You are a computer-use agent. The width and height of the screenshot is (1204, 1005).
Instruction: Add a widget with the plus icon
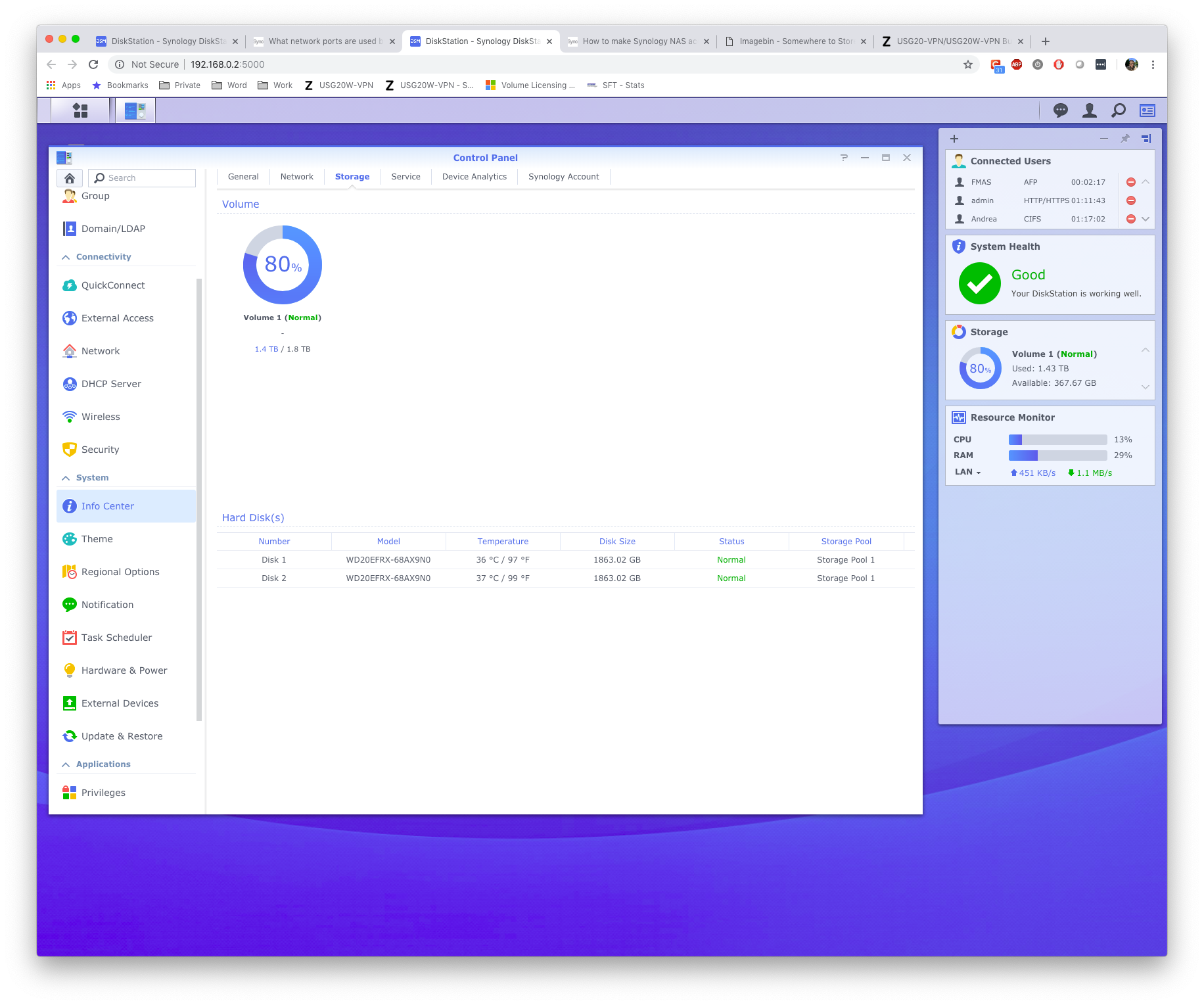[x=954, y=139]
